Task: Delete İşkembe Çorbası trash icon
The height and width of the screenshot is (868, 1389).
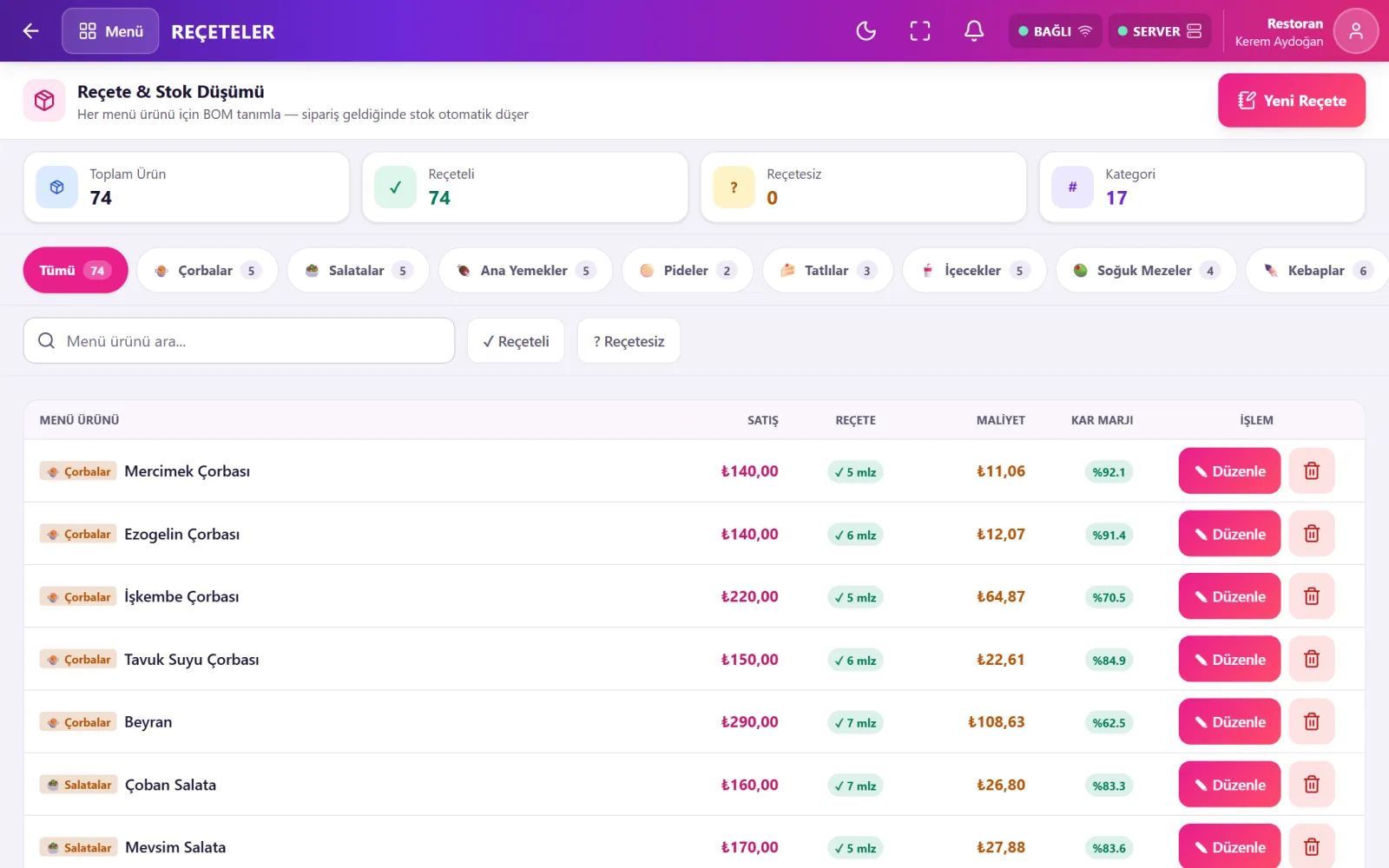Action: pos(1312,596)
